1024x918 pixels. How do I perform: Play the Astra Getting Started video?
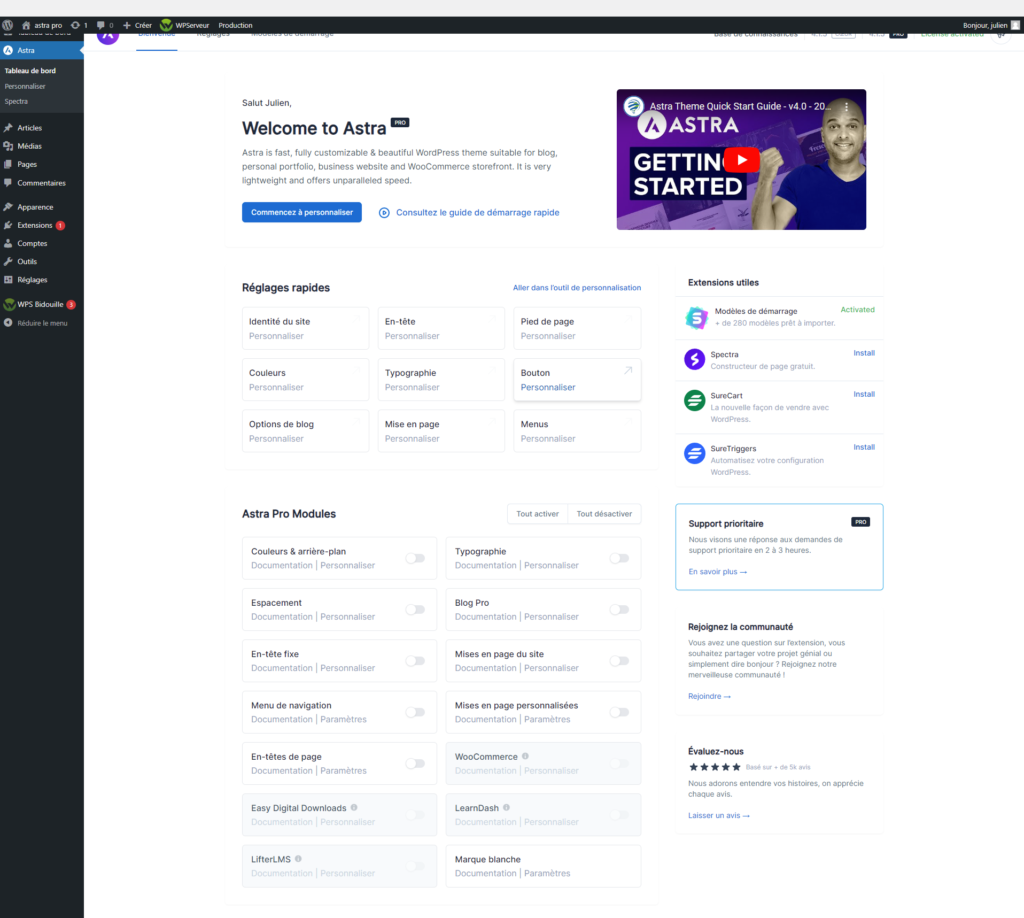741,160
